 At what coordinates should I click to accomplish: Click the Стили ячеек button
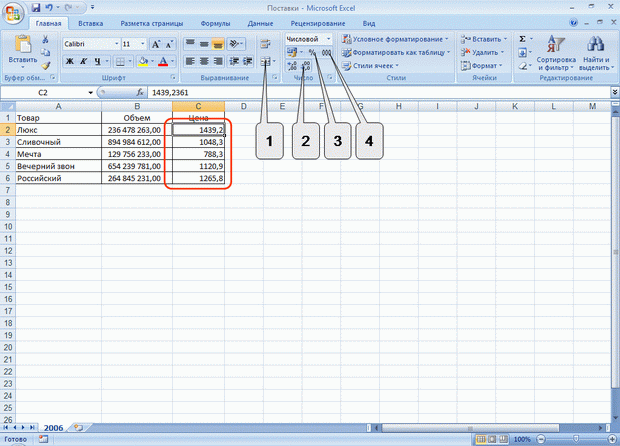point(372,65)
